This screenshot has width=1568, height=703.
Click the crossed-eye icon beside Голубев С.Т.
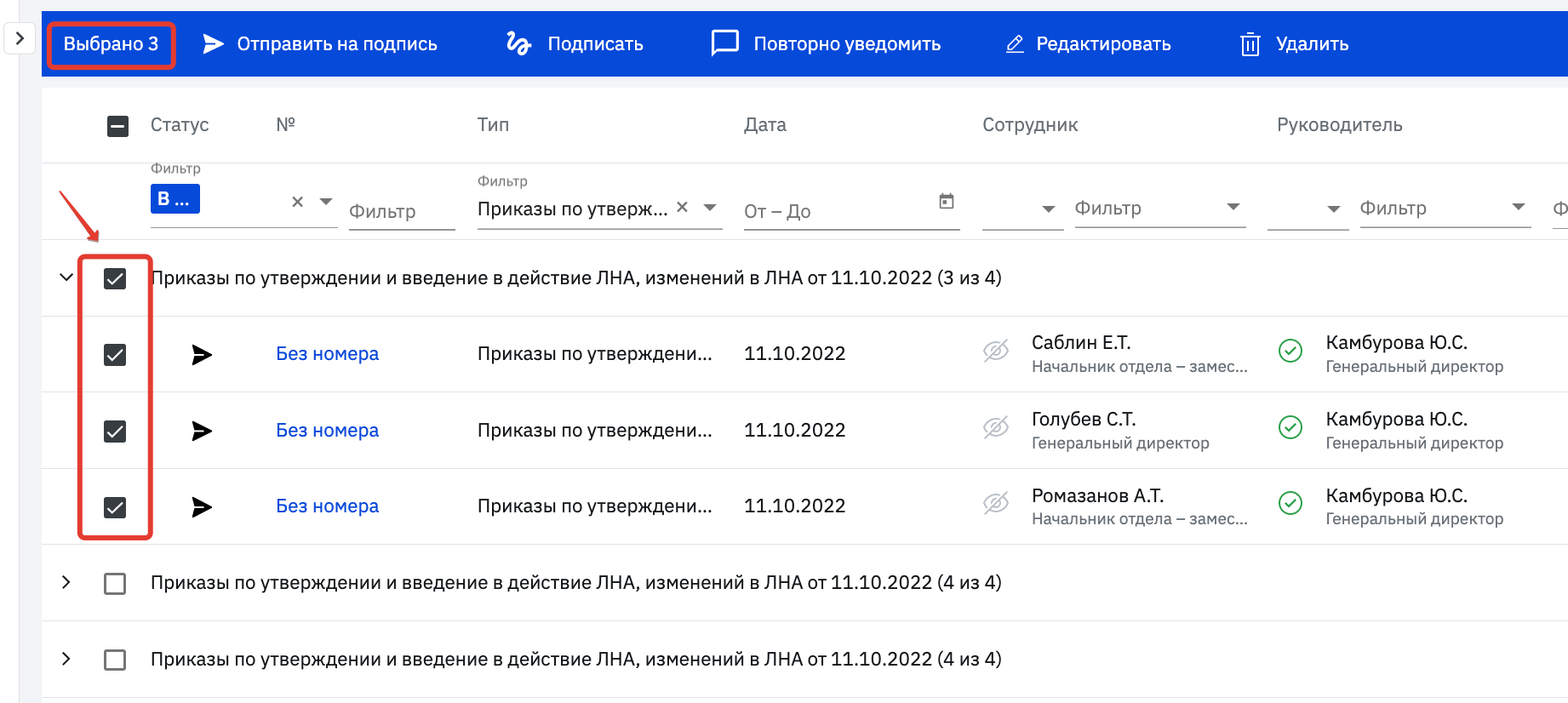click(996, 427)
